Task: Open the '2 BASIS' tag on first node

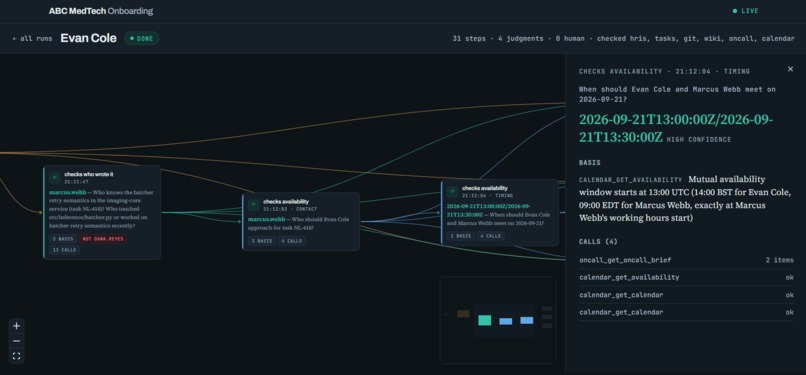Action: tap(63, 239)
